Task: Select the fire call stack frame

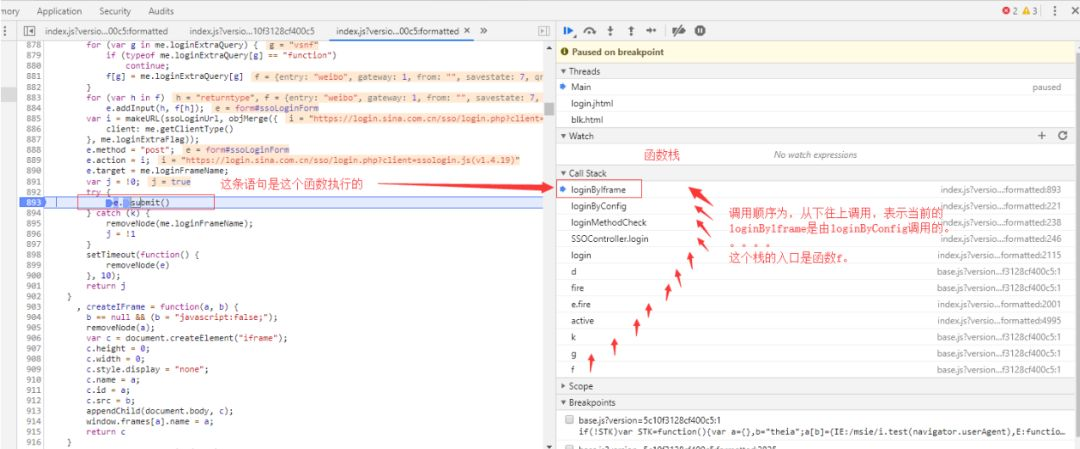Action: pyautogui.click(x=817, y=287)
